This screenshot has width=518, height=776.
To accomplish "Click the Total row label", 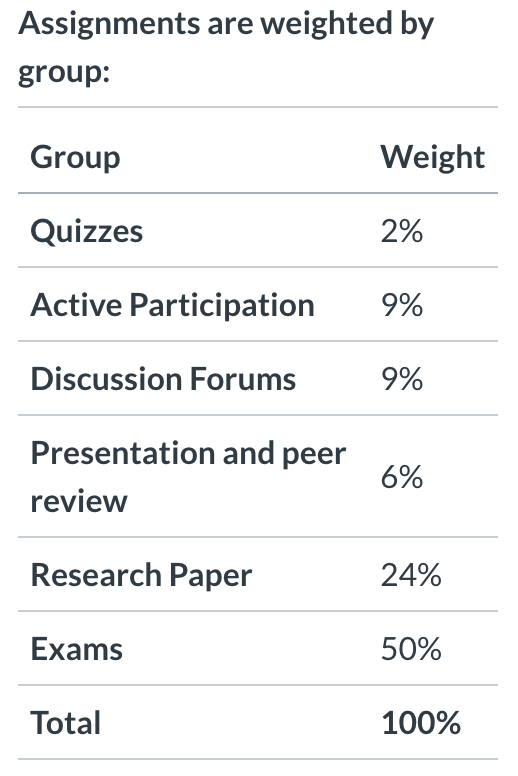I will (66, 723).
